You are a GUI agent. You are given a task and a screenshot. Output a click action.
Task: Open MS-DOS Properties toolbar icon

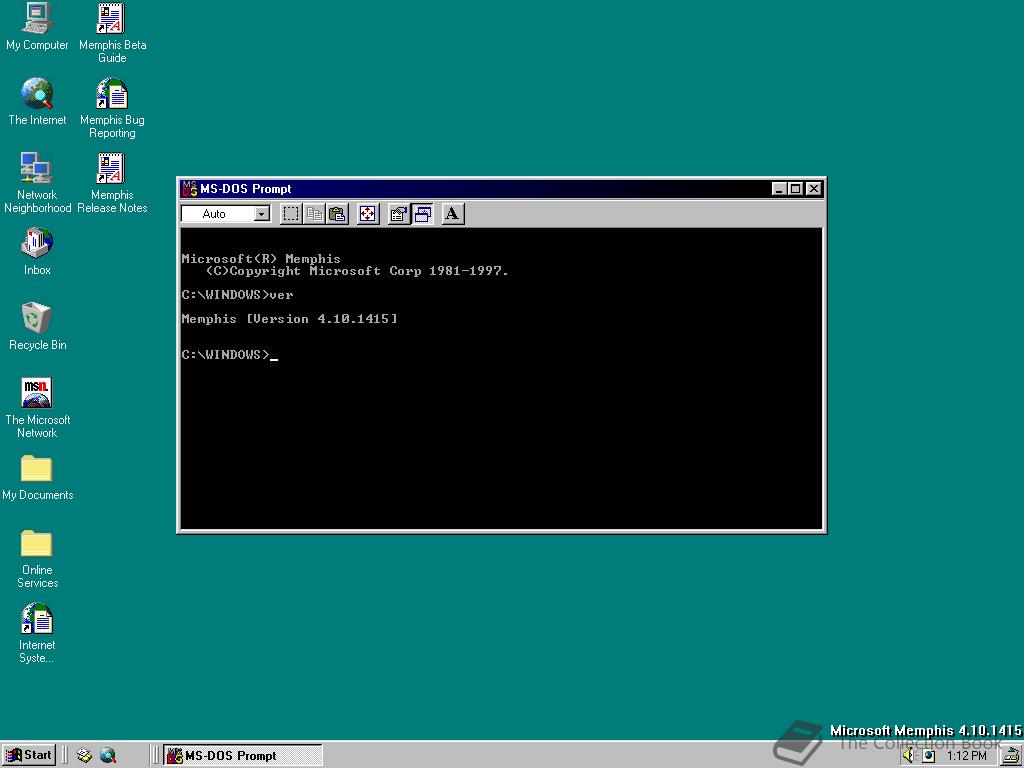pyautogui.click(x=398, y=214)
